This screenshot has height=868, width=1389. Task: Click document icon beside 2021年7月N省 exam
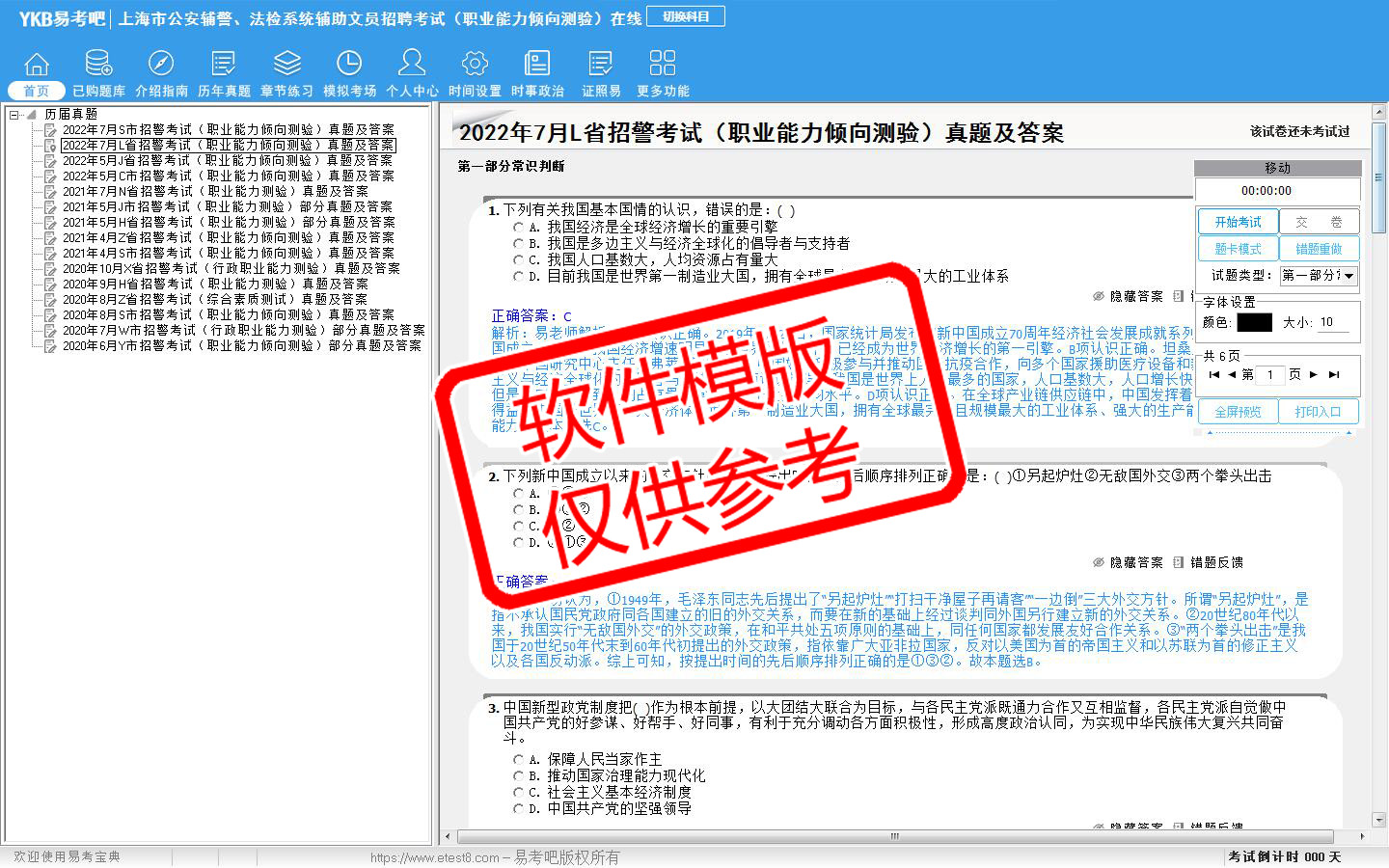coord(50,191)
